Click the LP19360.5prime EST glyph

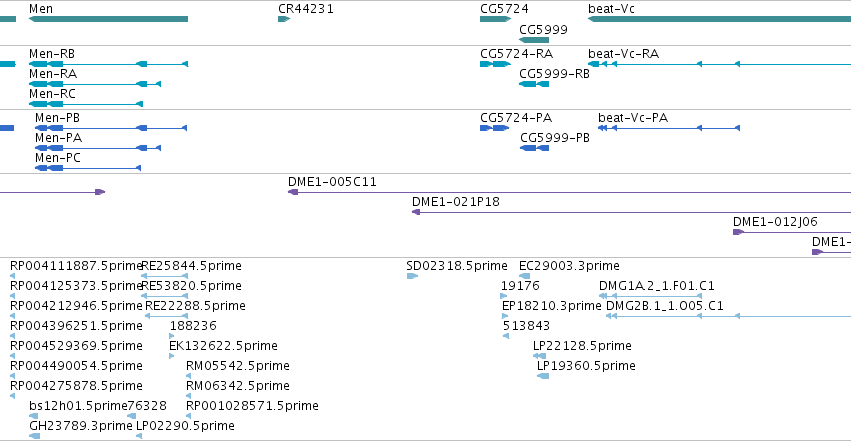pos(543,376)
